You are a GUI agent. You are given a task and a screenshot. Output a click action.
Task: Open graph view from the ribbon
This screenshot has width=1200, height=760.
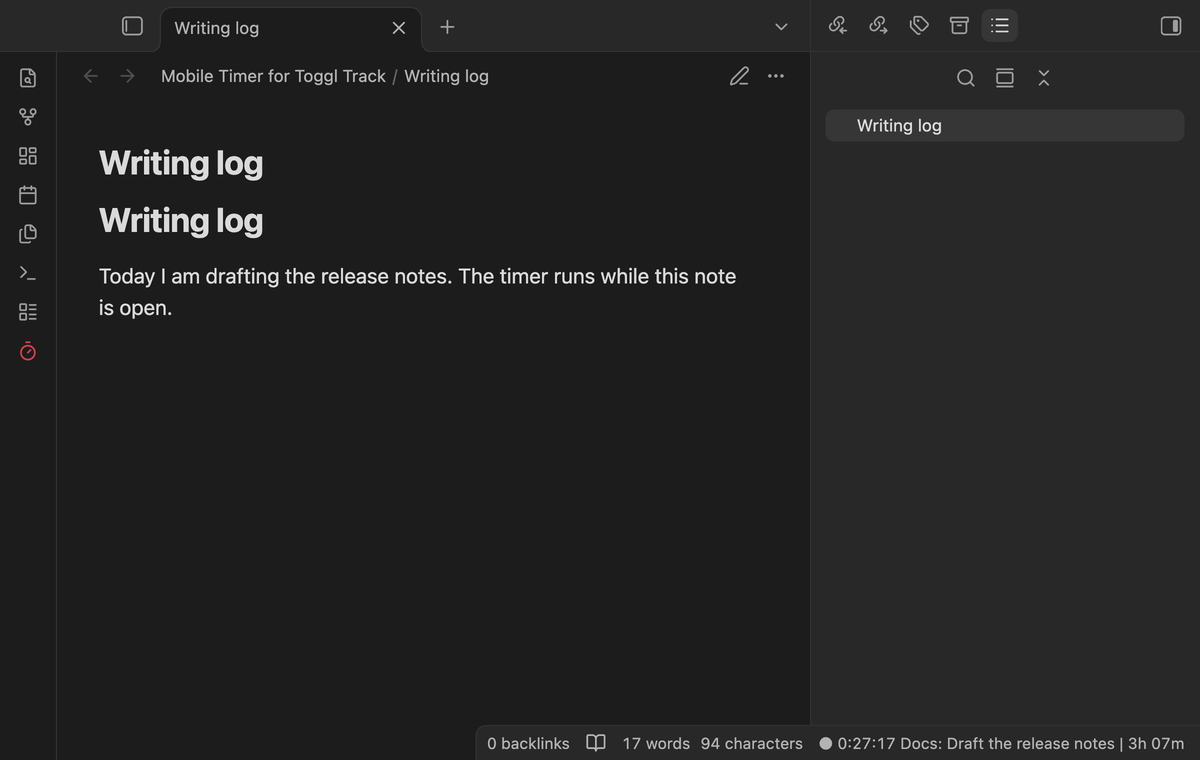point(28,117)
